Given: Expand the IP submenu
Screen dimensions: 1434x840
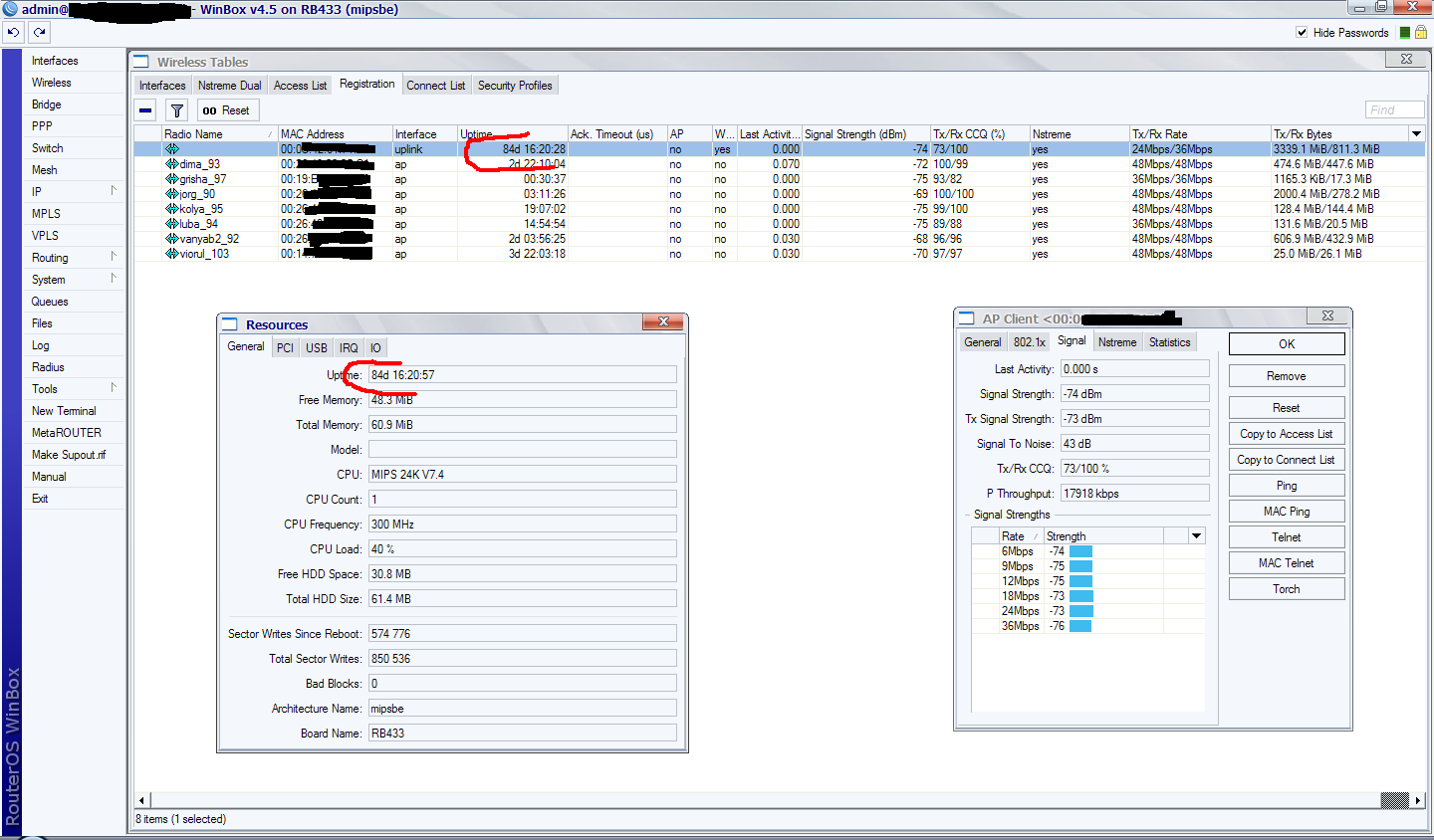Looking at the screenshot, I should tap(113, 191).
